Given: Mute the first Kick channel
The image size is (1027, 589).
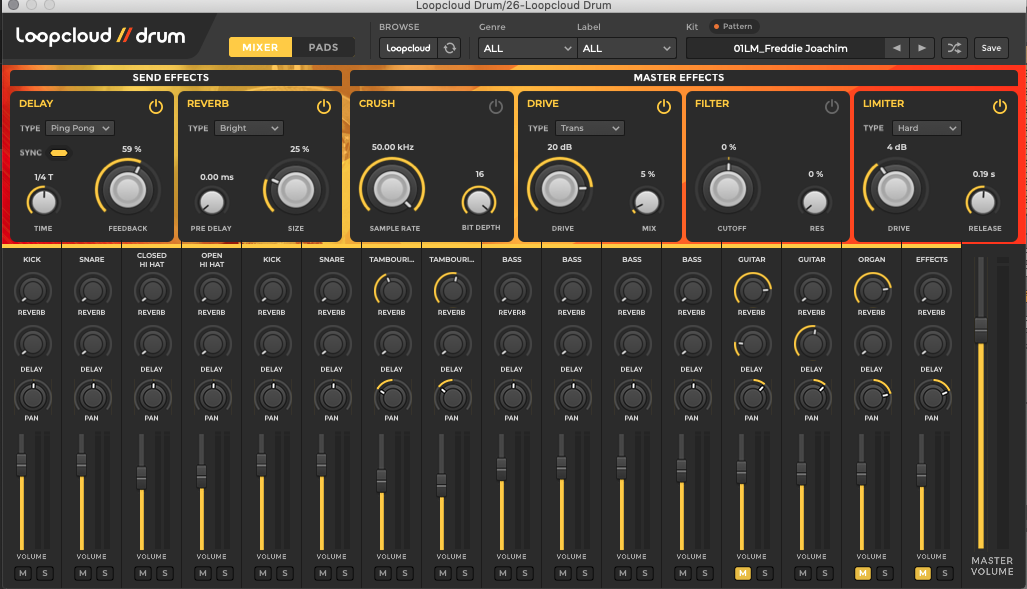Looking at the screenshot, I should pyautogui.click(x=23, y=573).
